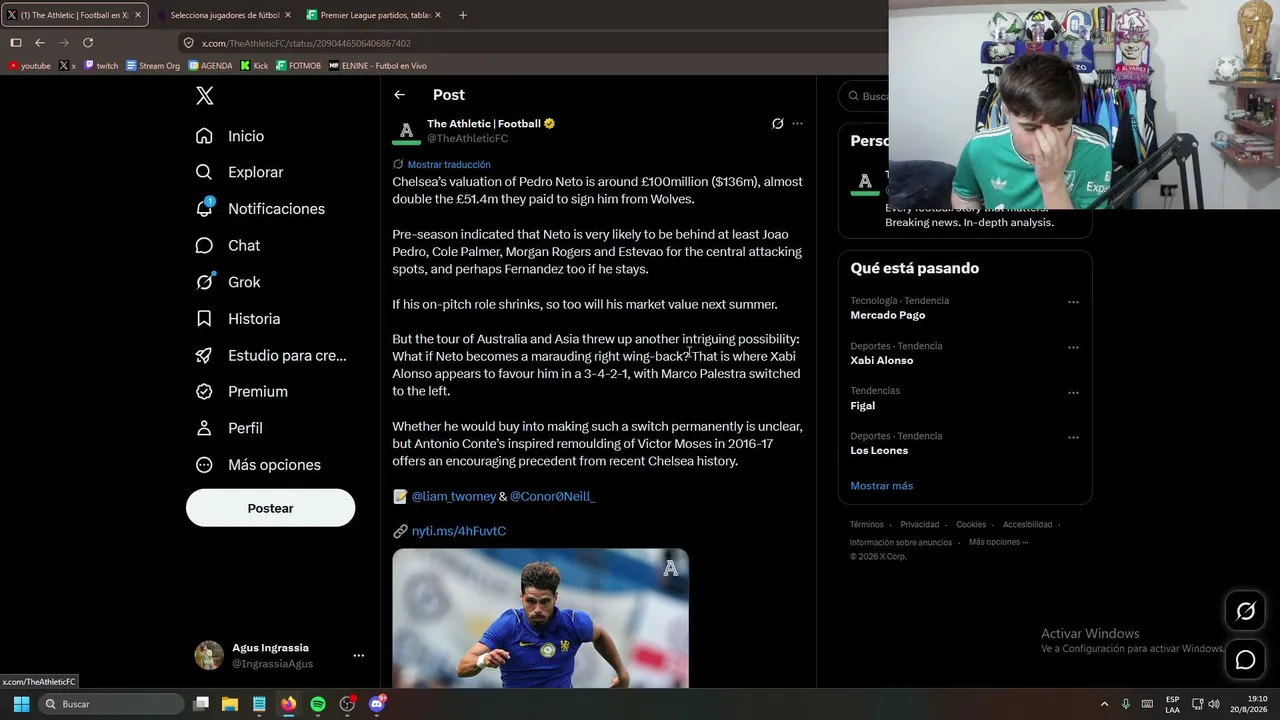The image size is (1280, 720).
Task: Open the twitch bookmark
Action: point(101,66)
